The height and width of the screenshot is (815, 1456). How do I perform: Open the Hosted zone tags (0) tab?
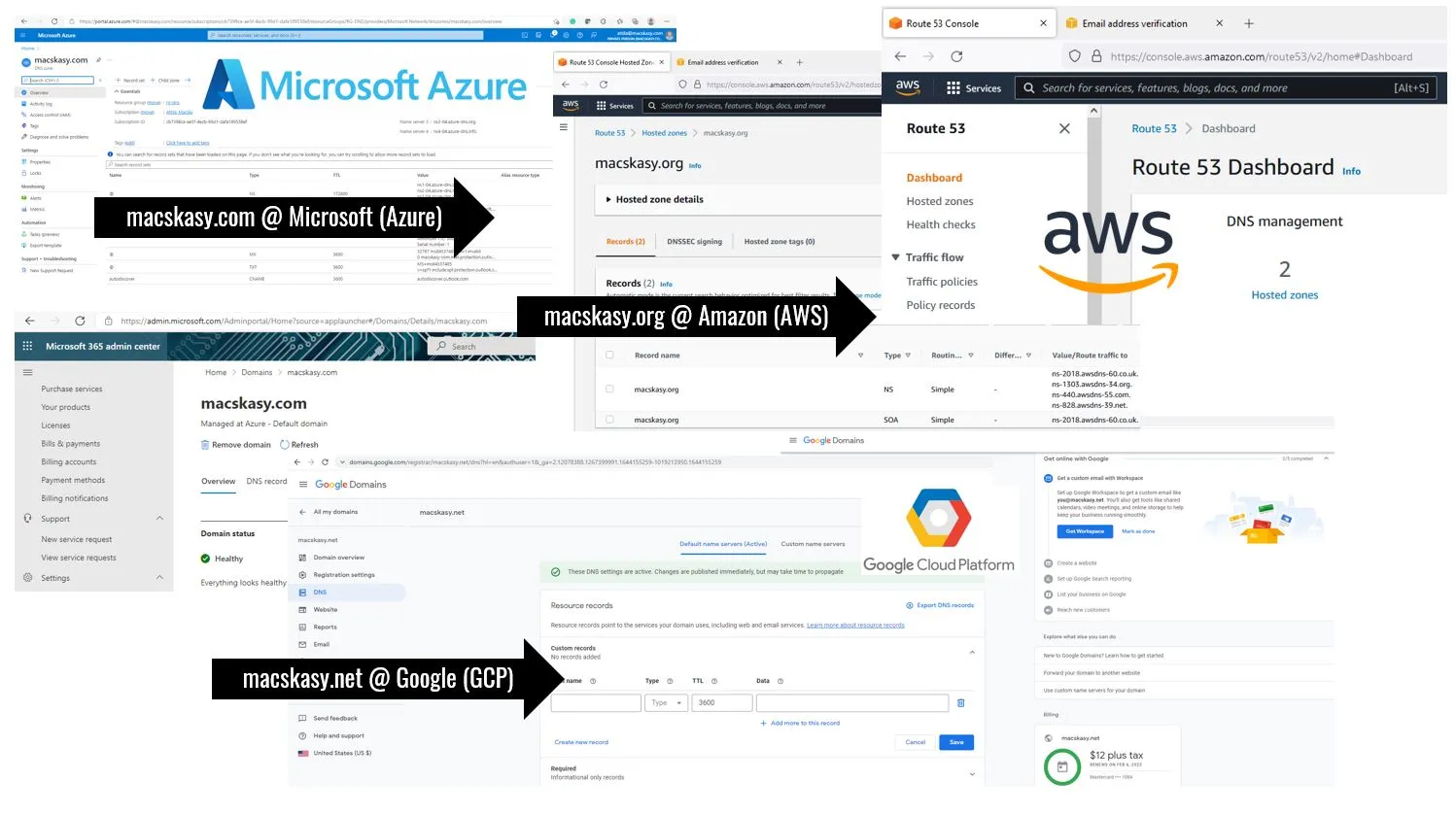[x=780, y=242]
